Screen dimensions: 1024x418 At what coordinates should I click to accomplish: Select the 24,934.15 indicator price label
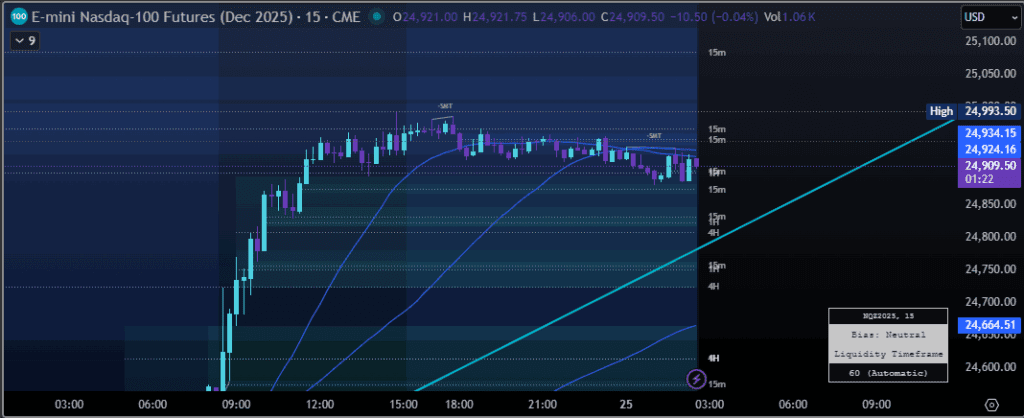tap(989, 133)
